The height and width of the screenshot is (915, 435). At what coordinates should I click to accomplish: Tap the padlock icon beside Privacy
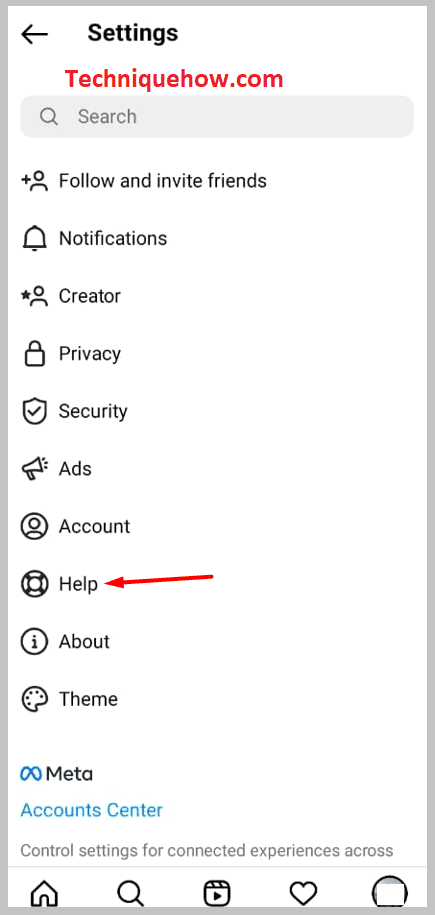click(34, 354)
